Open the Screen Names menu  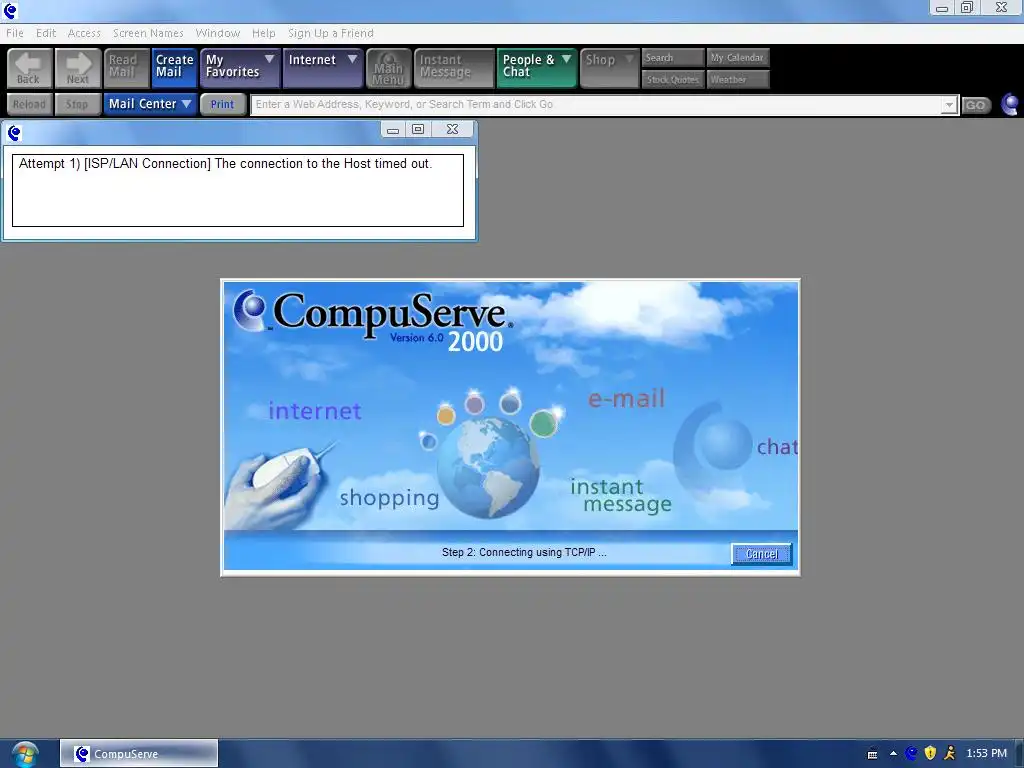[x=148, y=33]
